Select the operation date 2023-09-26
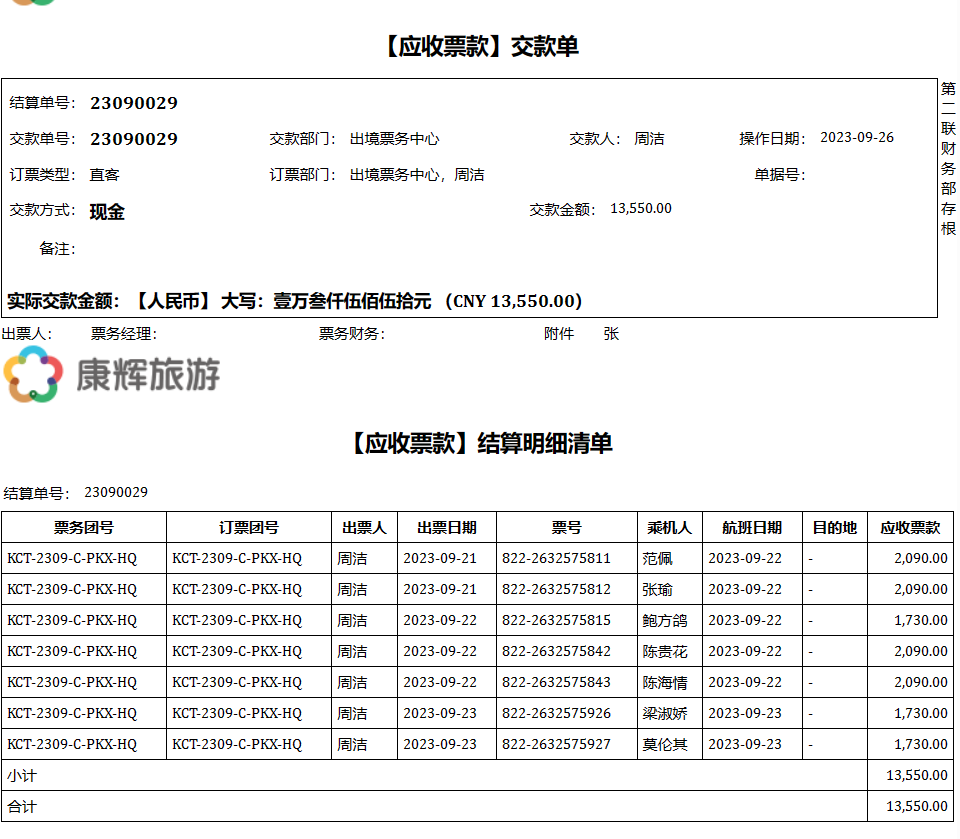The width and height of the screenshot is (960, 839). pos(856,138)
